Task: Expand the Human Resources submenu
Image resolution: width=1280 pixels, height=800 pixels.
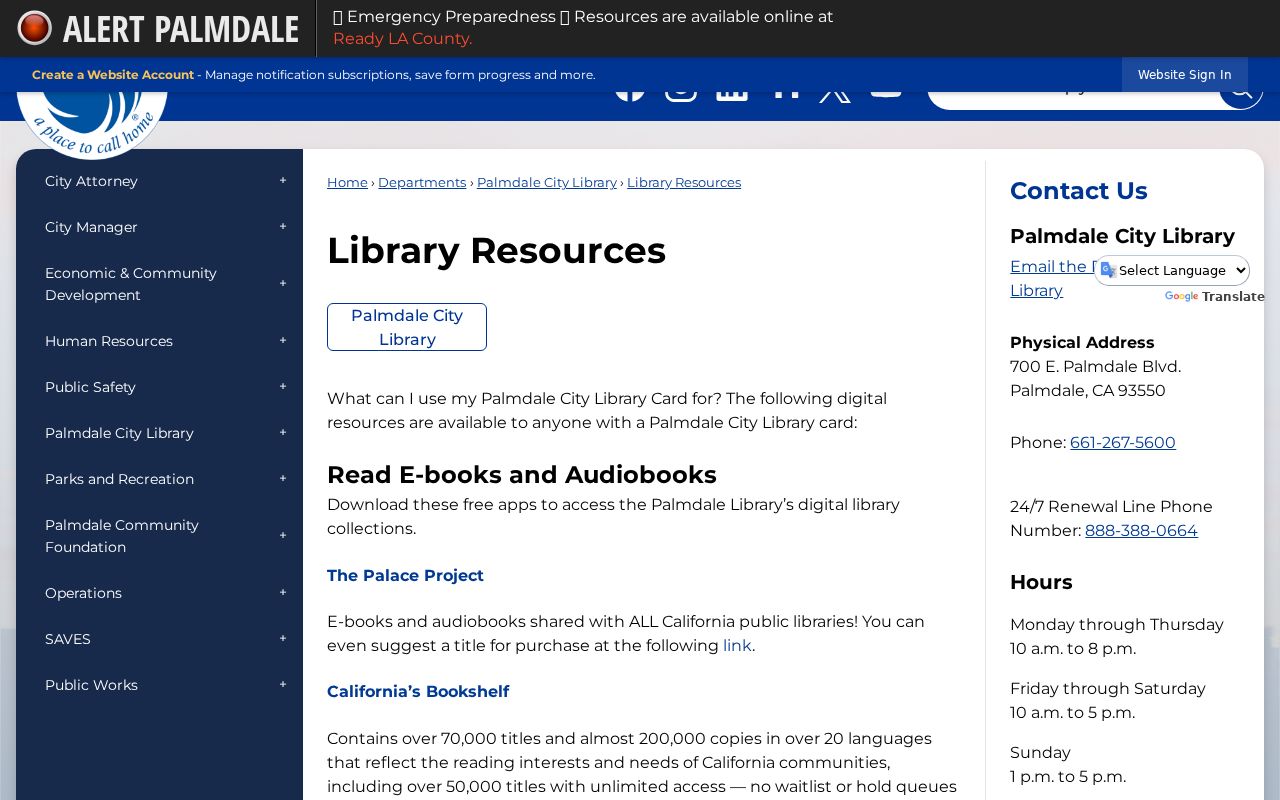Action: point(283,341)
